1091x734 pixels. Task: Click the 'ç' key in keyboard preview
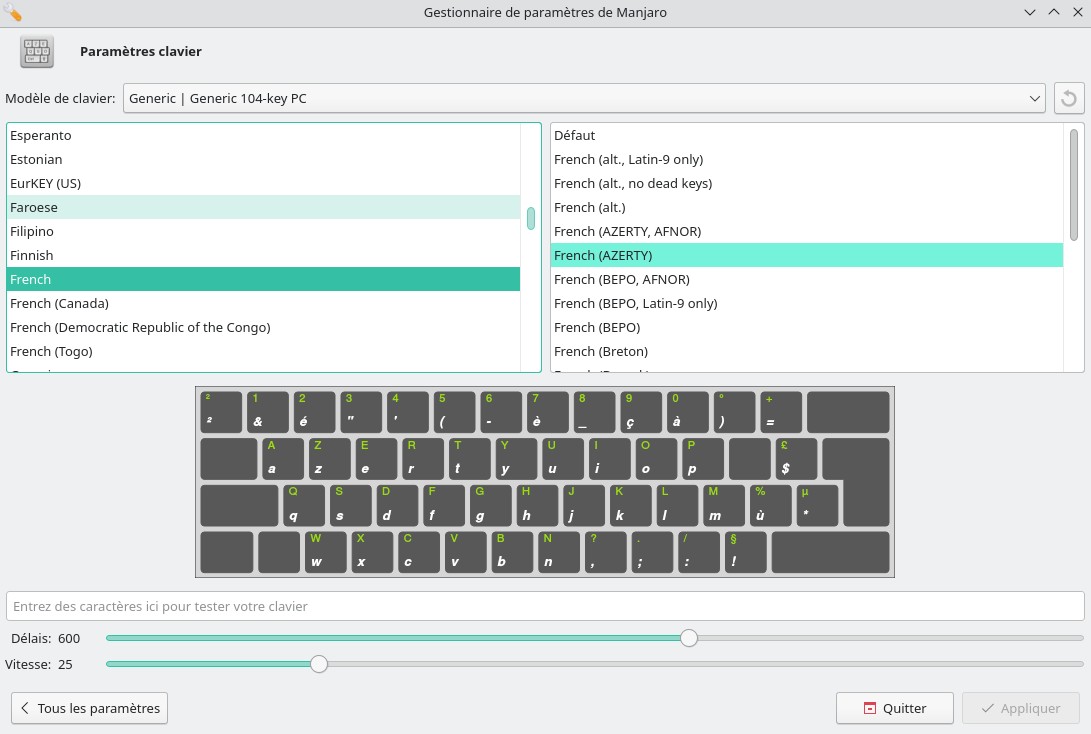pos(640,412)
